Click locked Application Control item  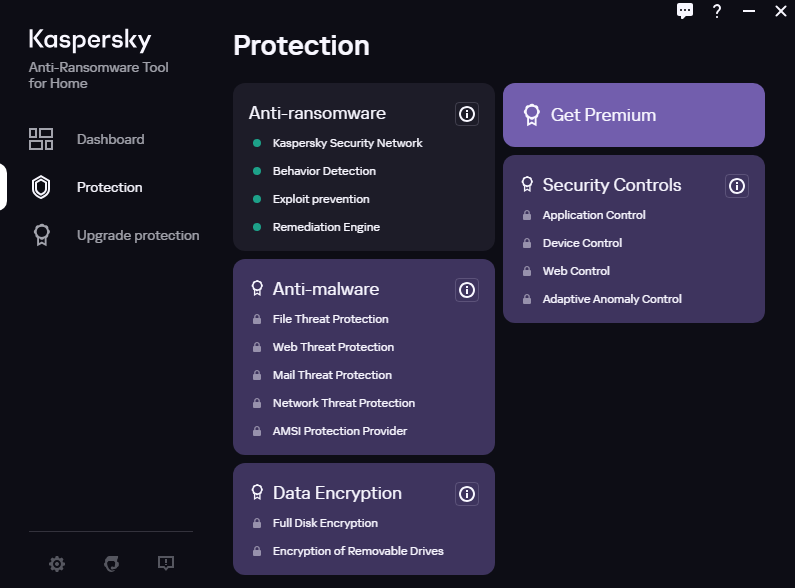594,215
